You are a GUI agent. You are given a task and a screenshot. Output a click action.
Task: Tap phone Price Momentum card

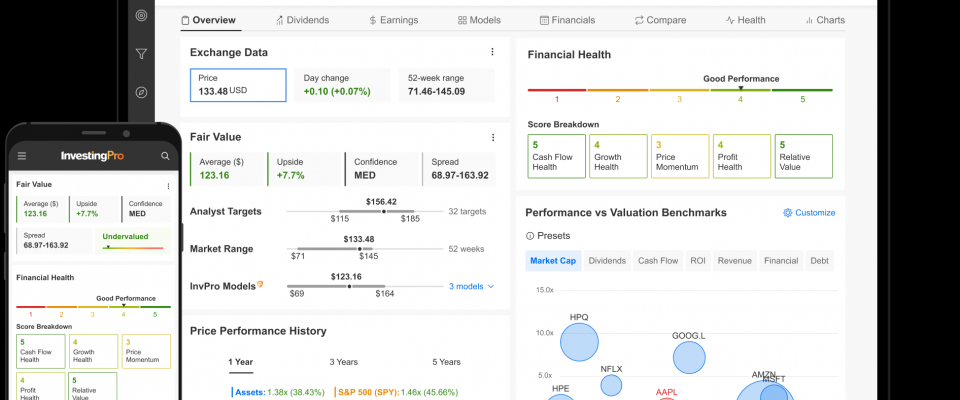coord(146,352)
